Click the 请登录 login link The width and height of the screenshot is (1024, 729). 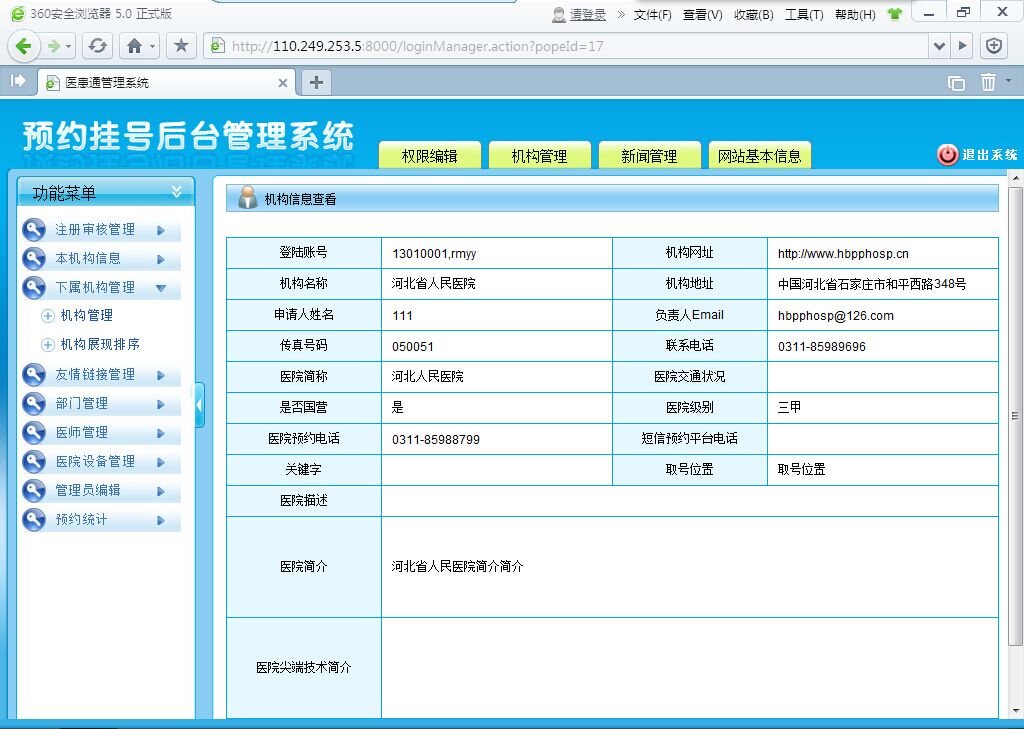click(588, 14)
